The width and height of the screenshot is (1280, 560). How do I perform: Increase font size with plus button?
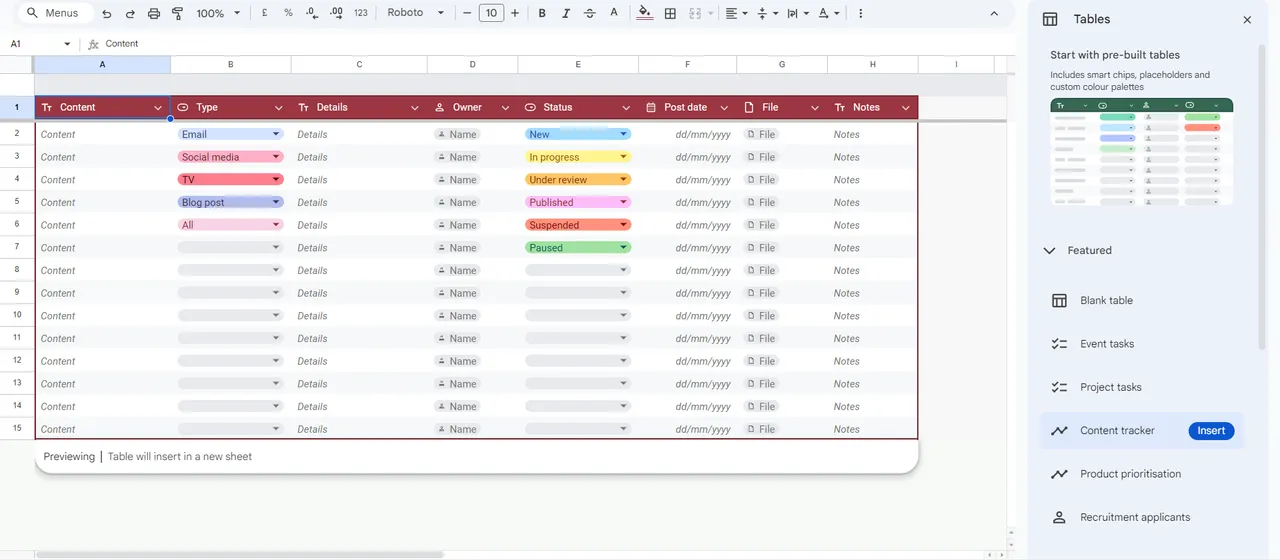[515, 14]
